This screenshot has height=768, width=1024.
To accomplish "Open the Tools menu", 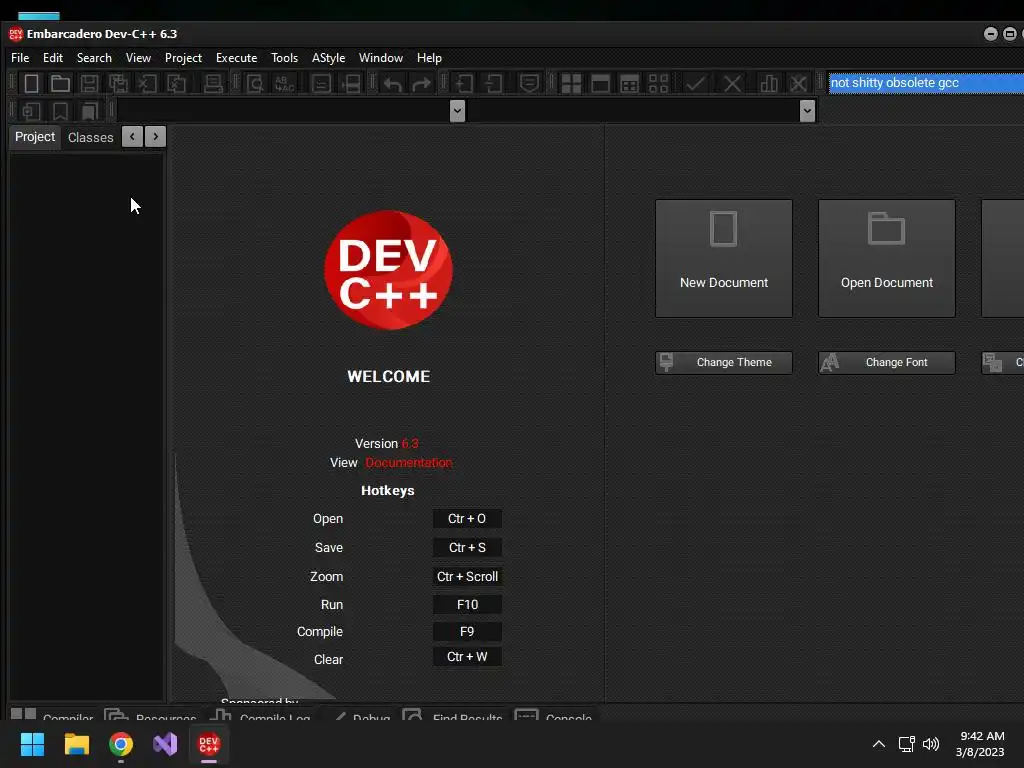I will (285, 57).
